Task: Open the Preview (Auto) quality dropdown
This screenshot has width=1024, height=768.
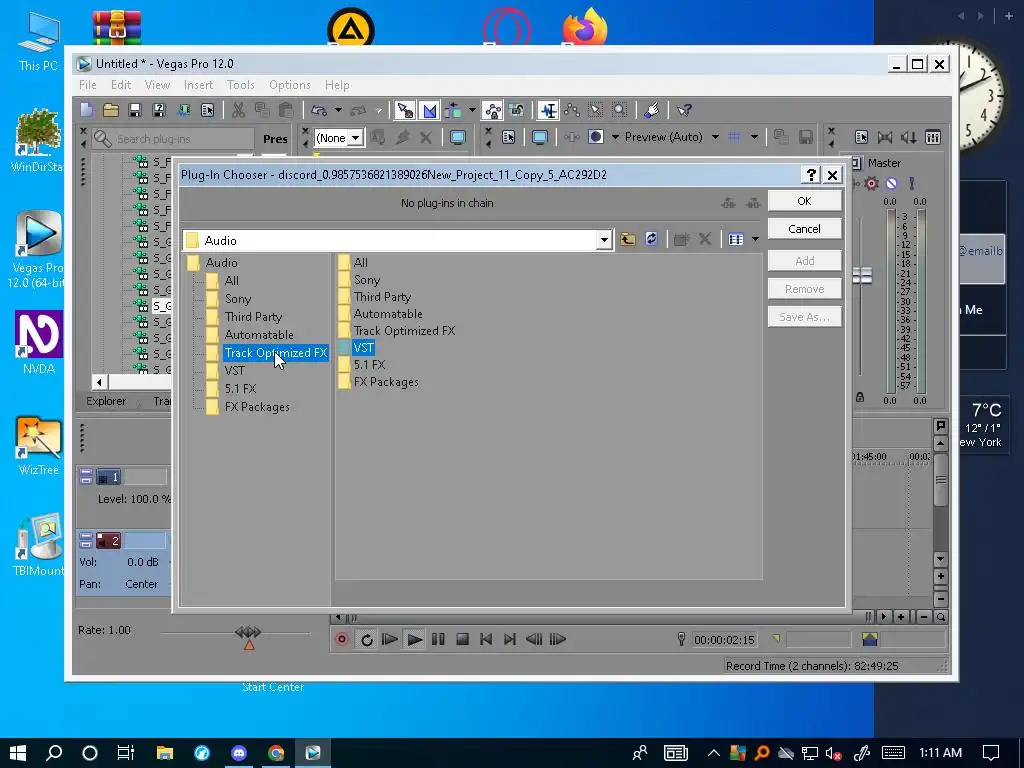Action: click(x=715, y=137)
